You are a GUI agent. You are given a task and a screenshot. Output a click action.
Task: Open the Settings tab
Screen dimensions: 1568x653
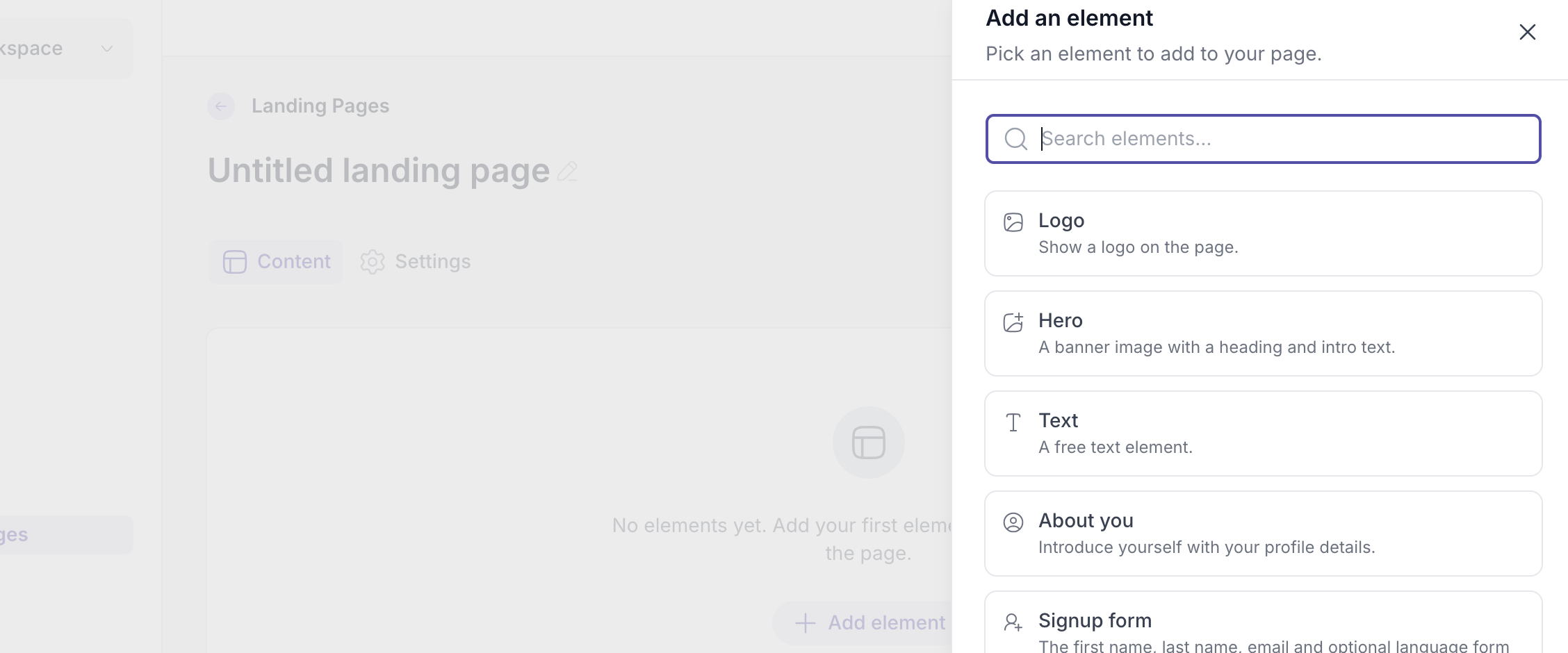(x=415, y=262)
